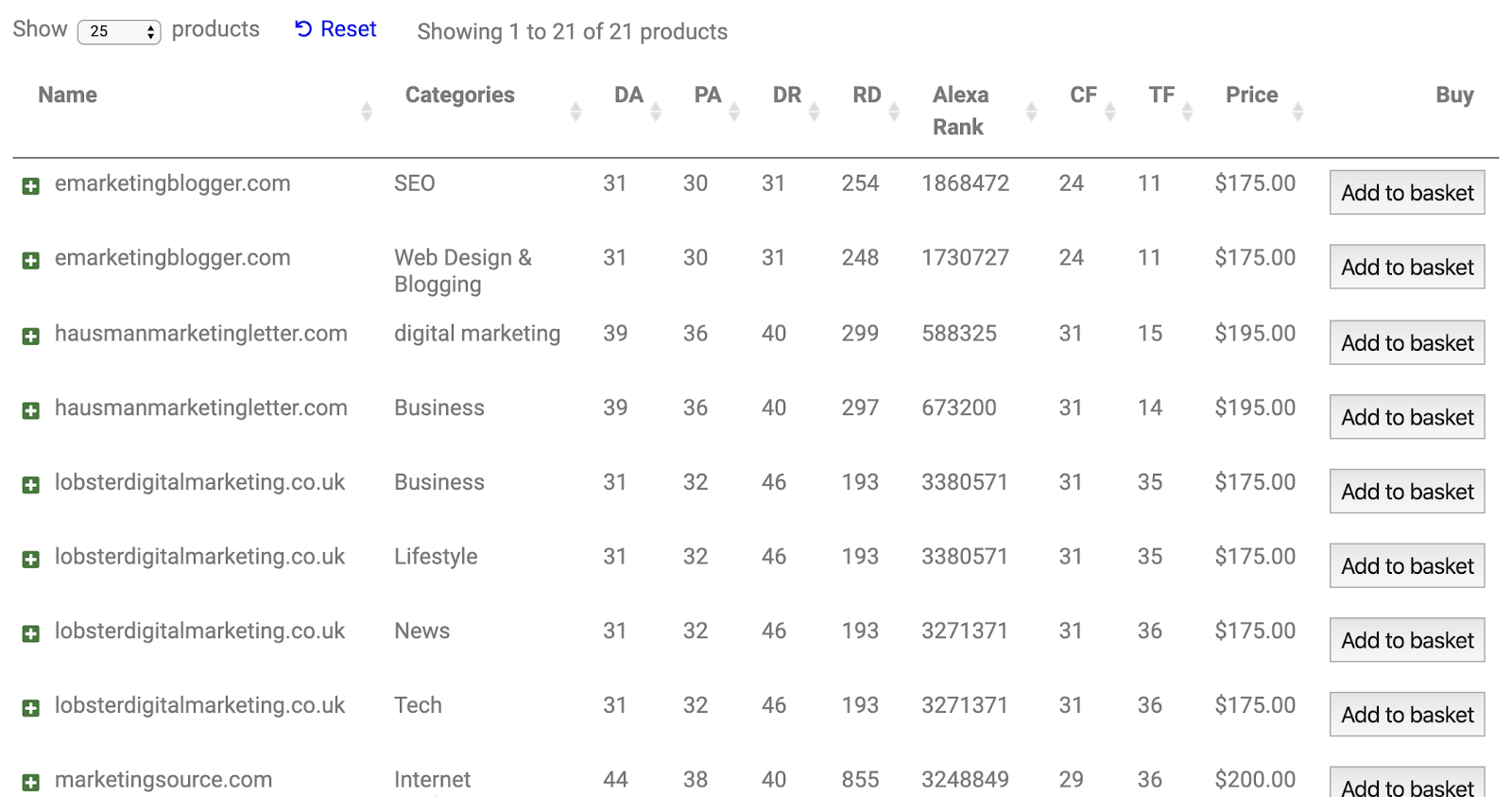Expand lobsterdigitalmarketing.co.uk Lifestyle row details
Image resolution: width=1512 pixels, height=797 pixels.
click(x=31, y=560)
